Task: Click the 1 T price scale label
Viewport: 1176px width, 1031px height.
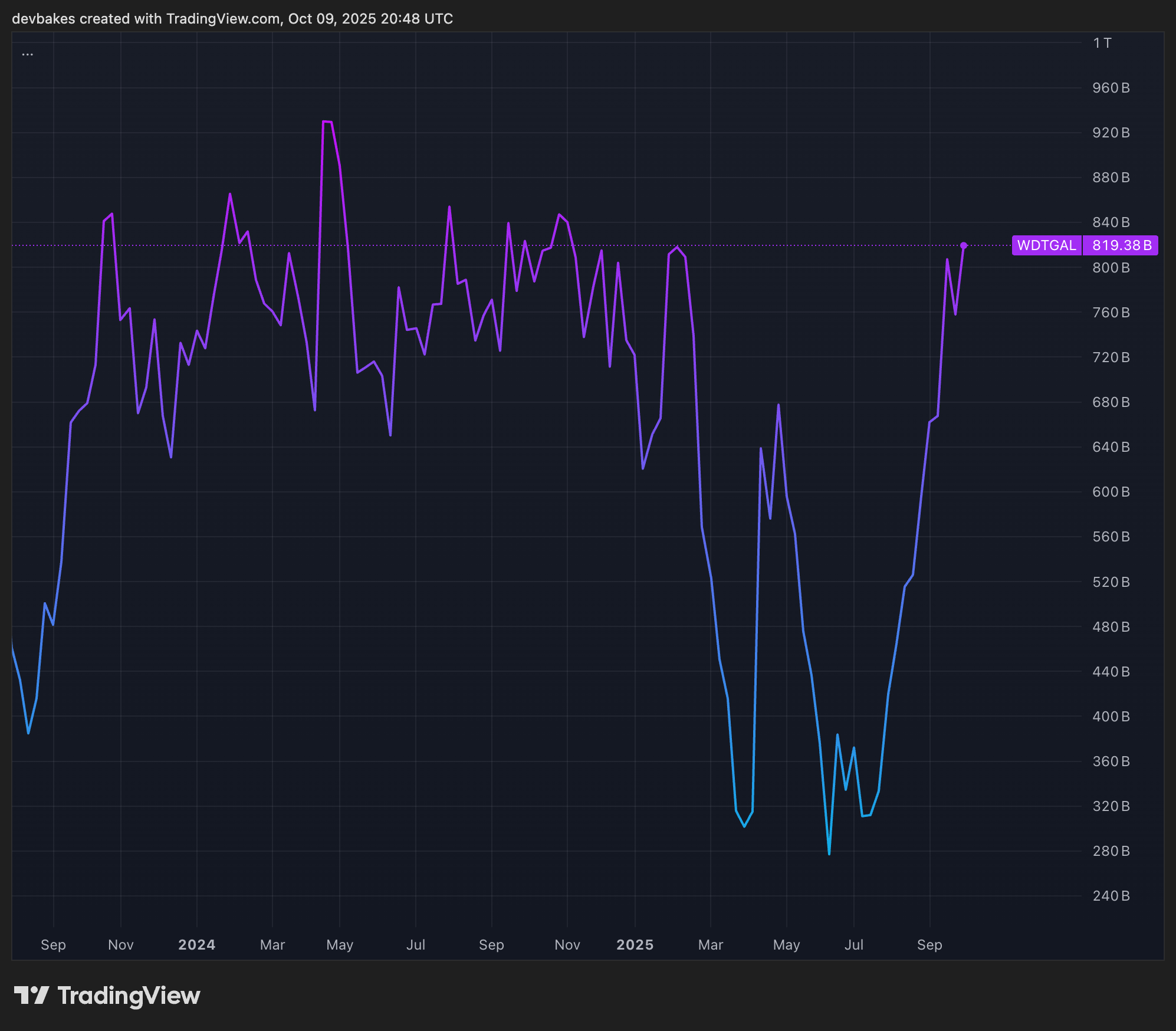Action: [x=1102, y=43]
